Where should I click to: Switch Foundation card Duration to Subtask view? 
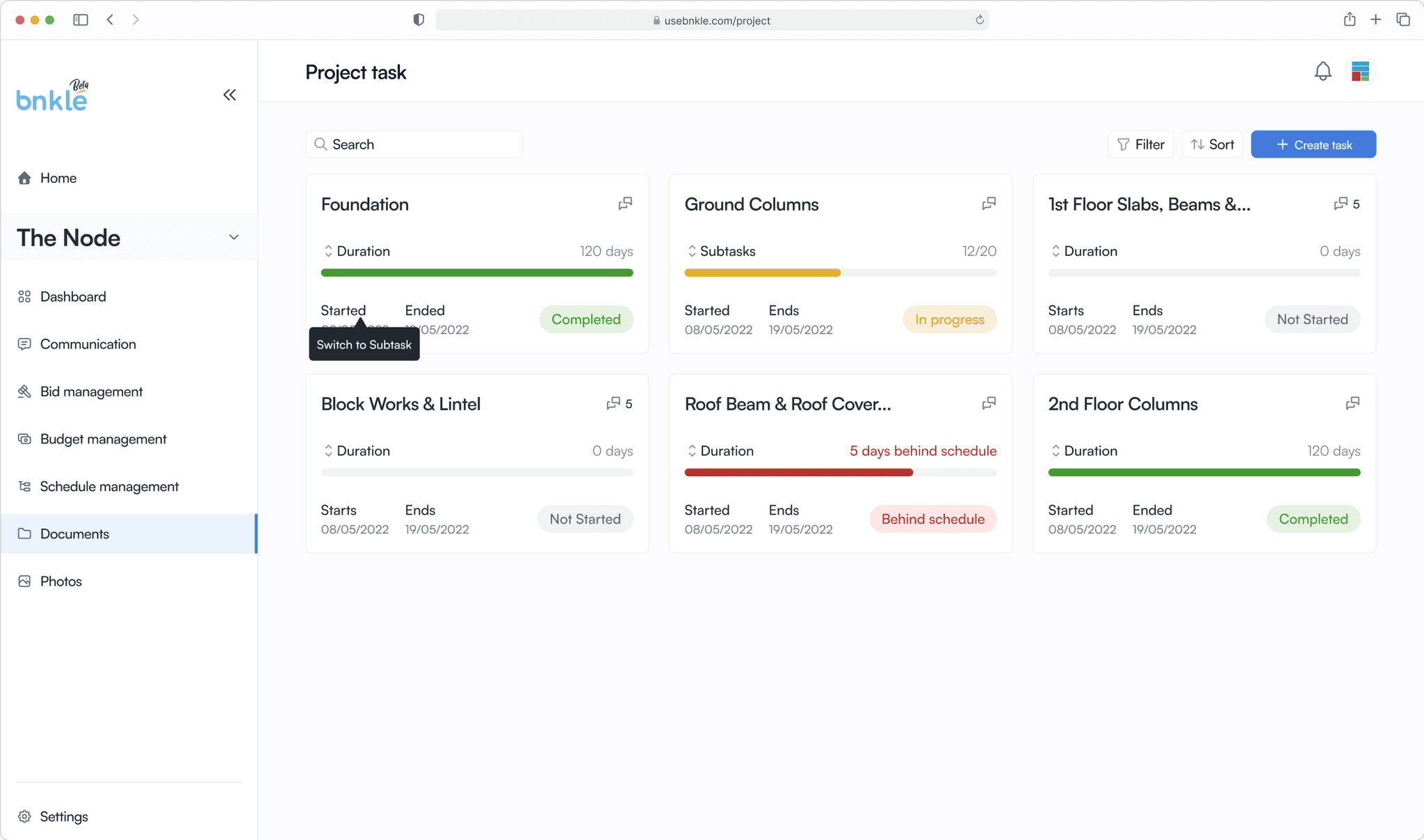click(328, 251)
